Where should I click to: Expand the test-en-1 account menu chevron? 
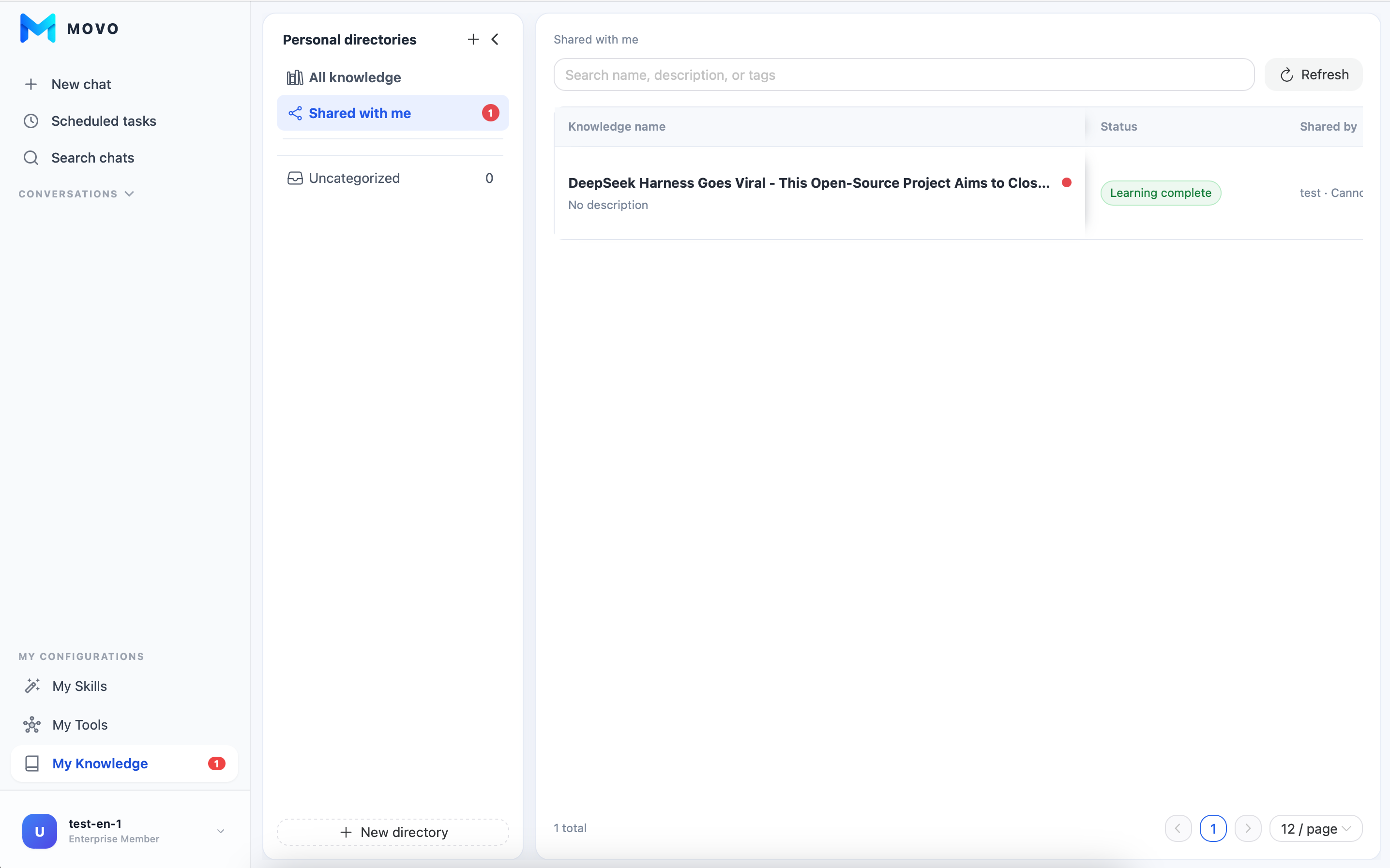(x=221, y=831)
